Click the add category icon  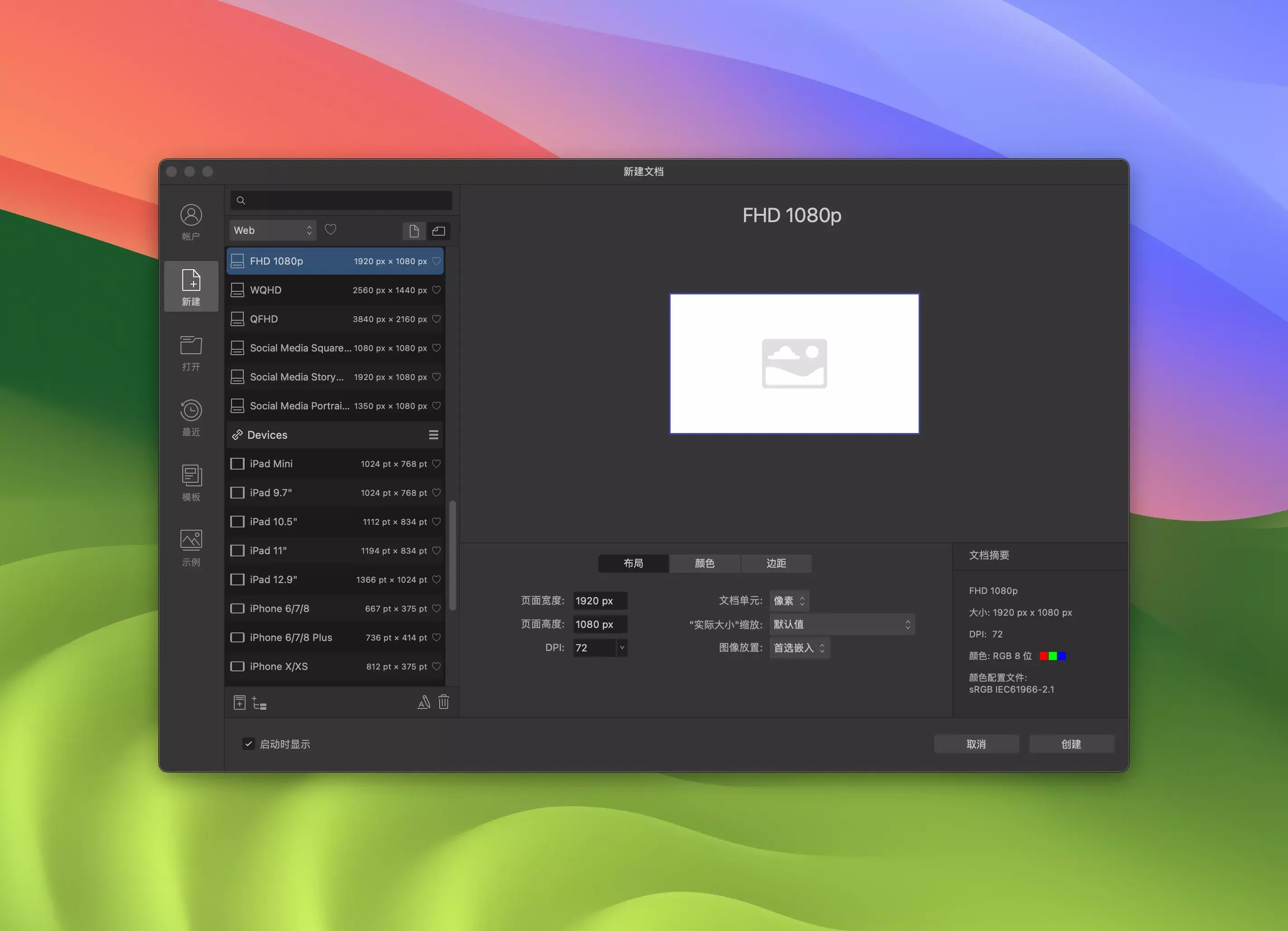tap(260, 703)
